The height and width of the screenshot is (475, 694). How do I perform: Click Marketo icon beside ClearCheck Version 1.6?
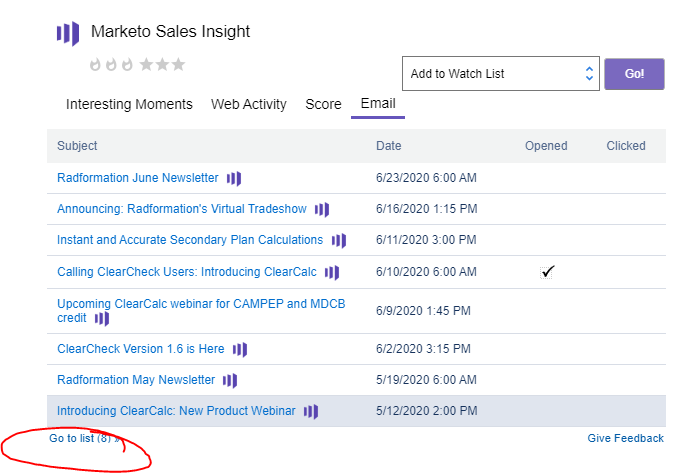click(240, 349)
